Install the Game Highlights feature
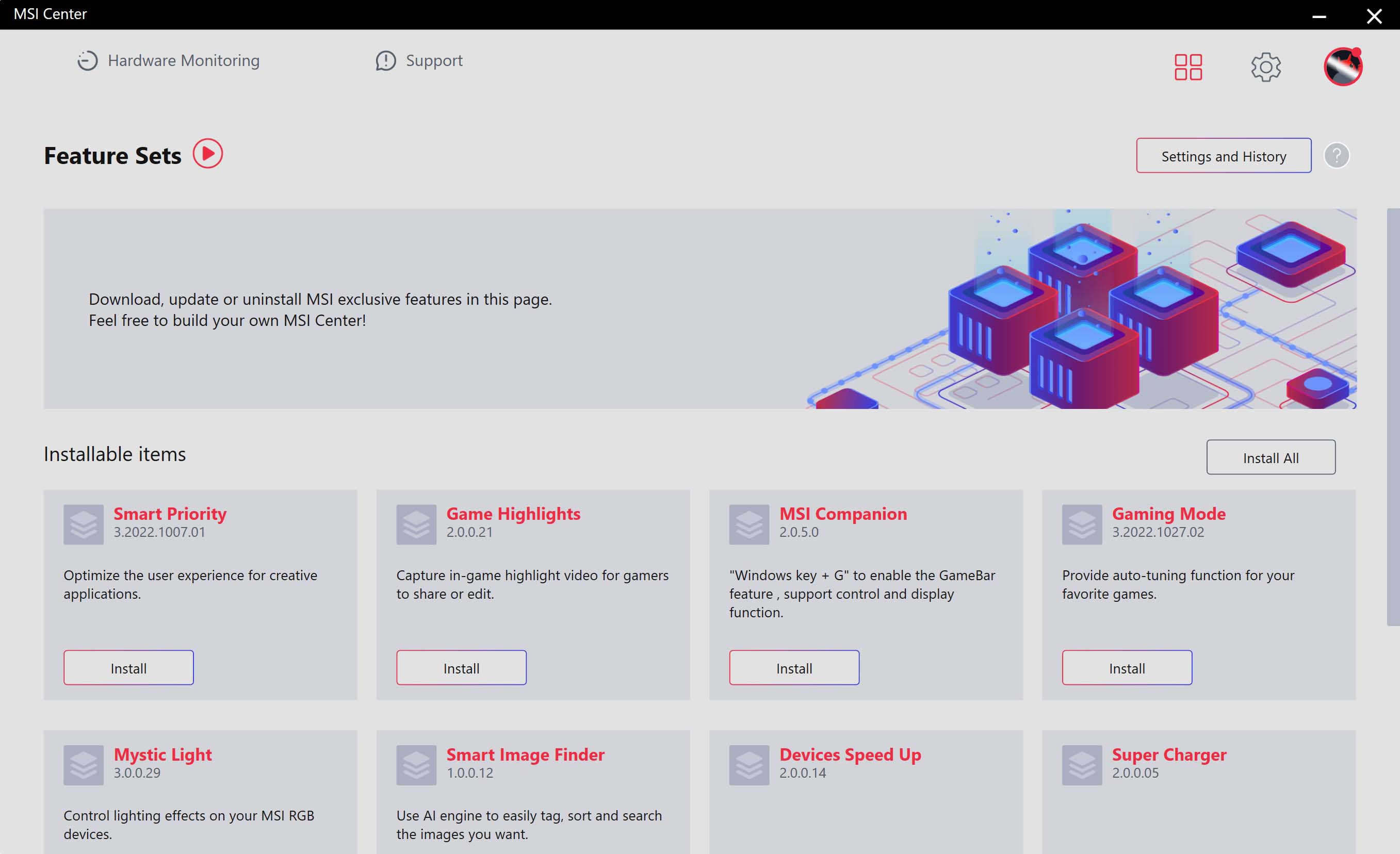 [461, 667]
